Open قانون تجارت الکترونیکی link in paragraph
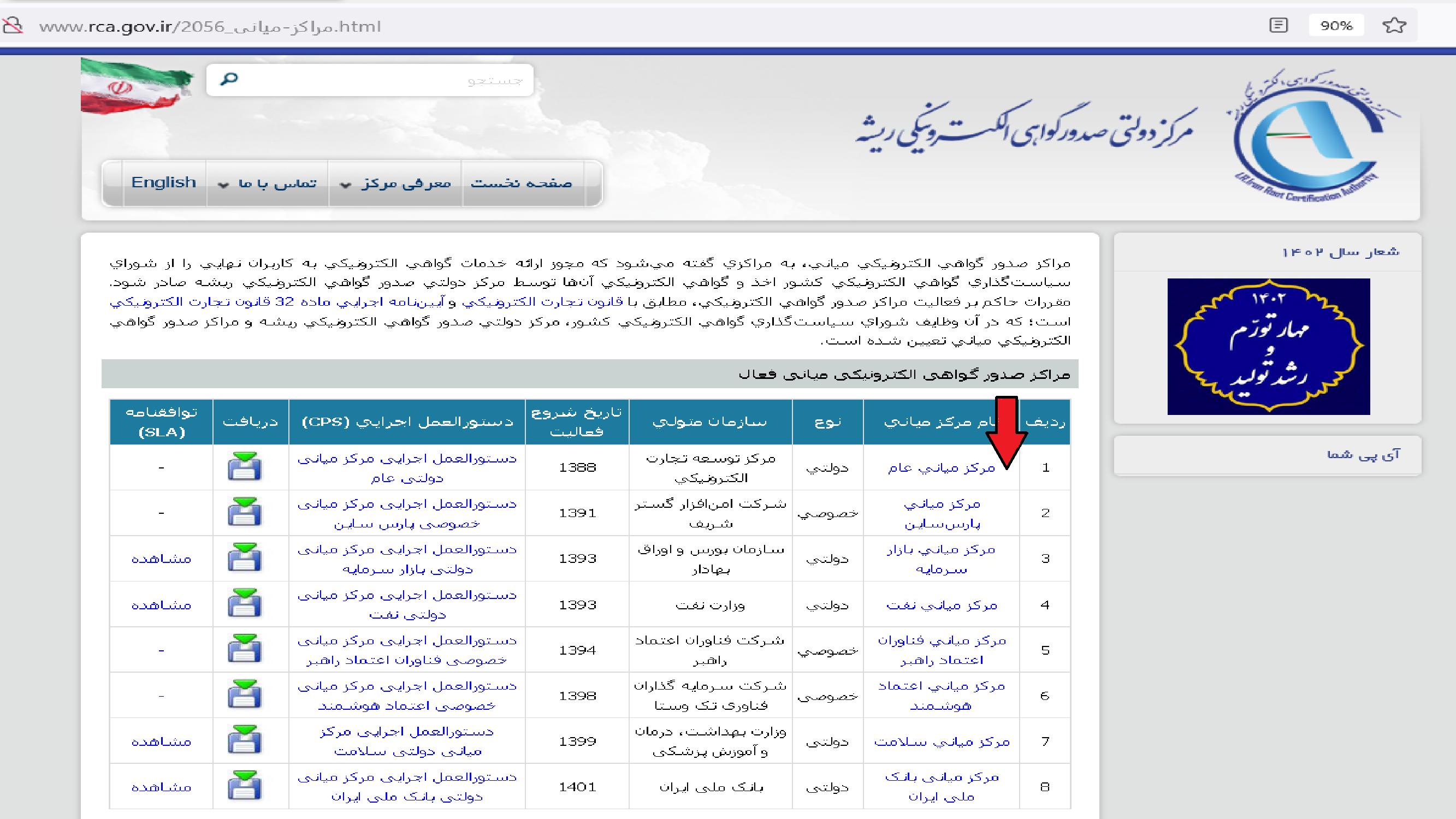This screenshot has height=819, width=1456. pyautogui.click(x=542, y=302)
